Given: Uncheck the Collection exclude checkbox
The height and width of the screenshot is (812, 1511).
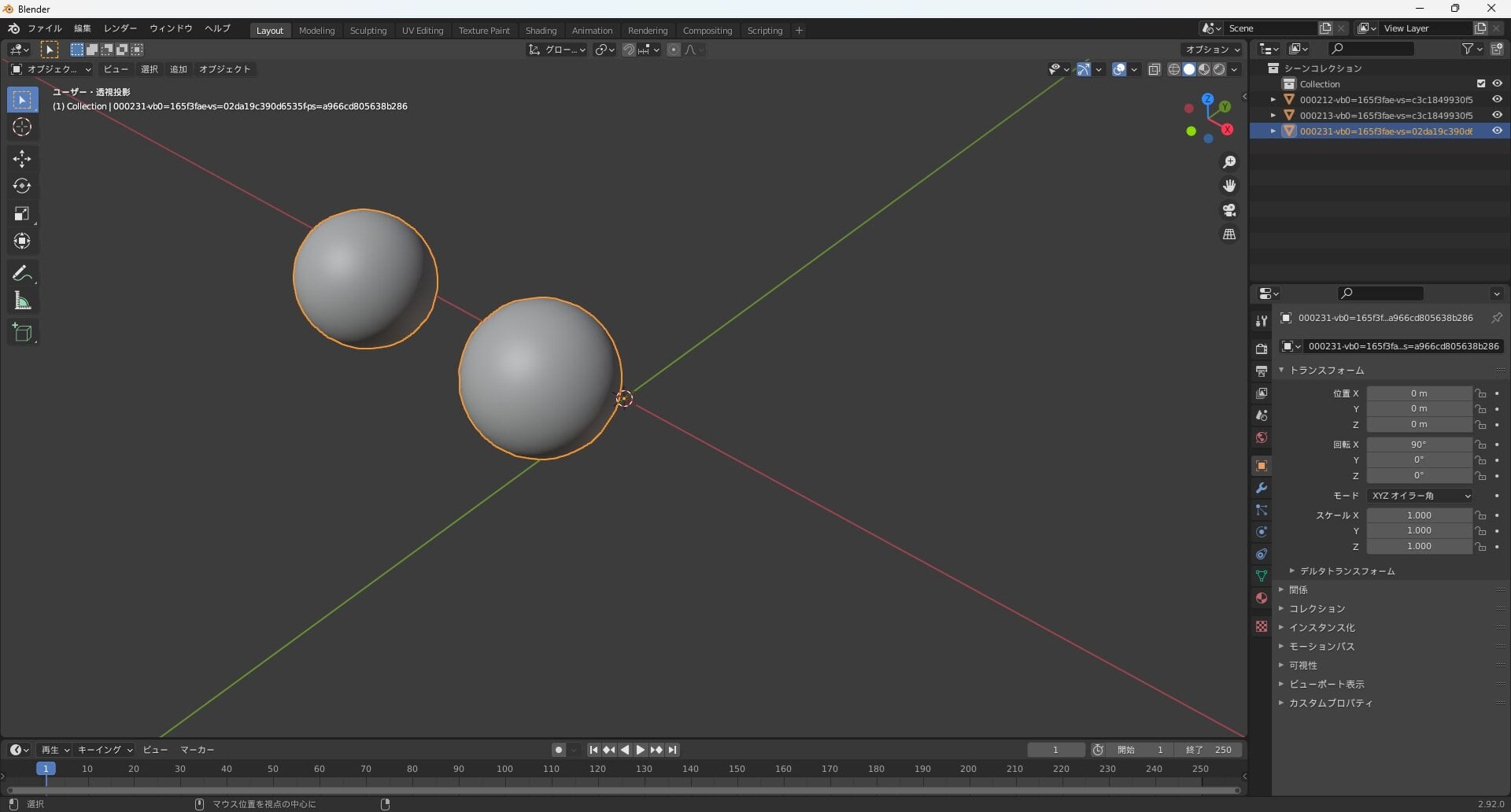Looking at the screenshot, I should click(1481, 84).
